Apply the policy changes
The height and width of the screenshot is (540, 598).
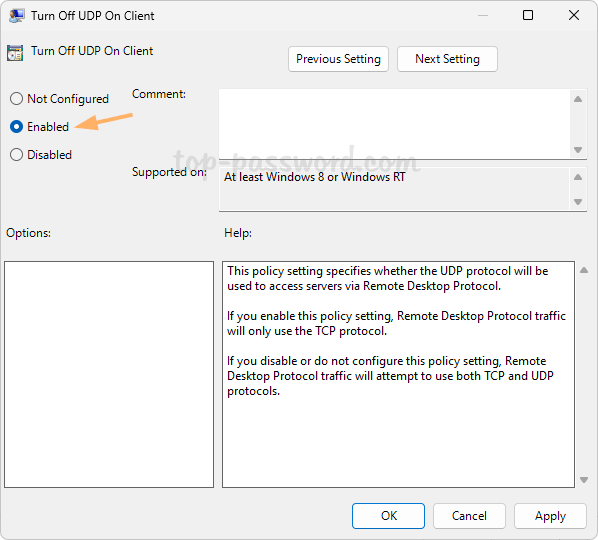(x=550, y=516)
